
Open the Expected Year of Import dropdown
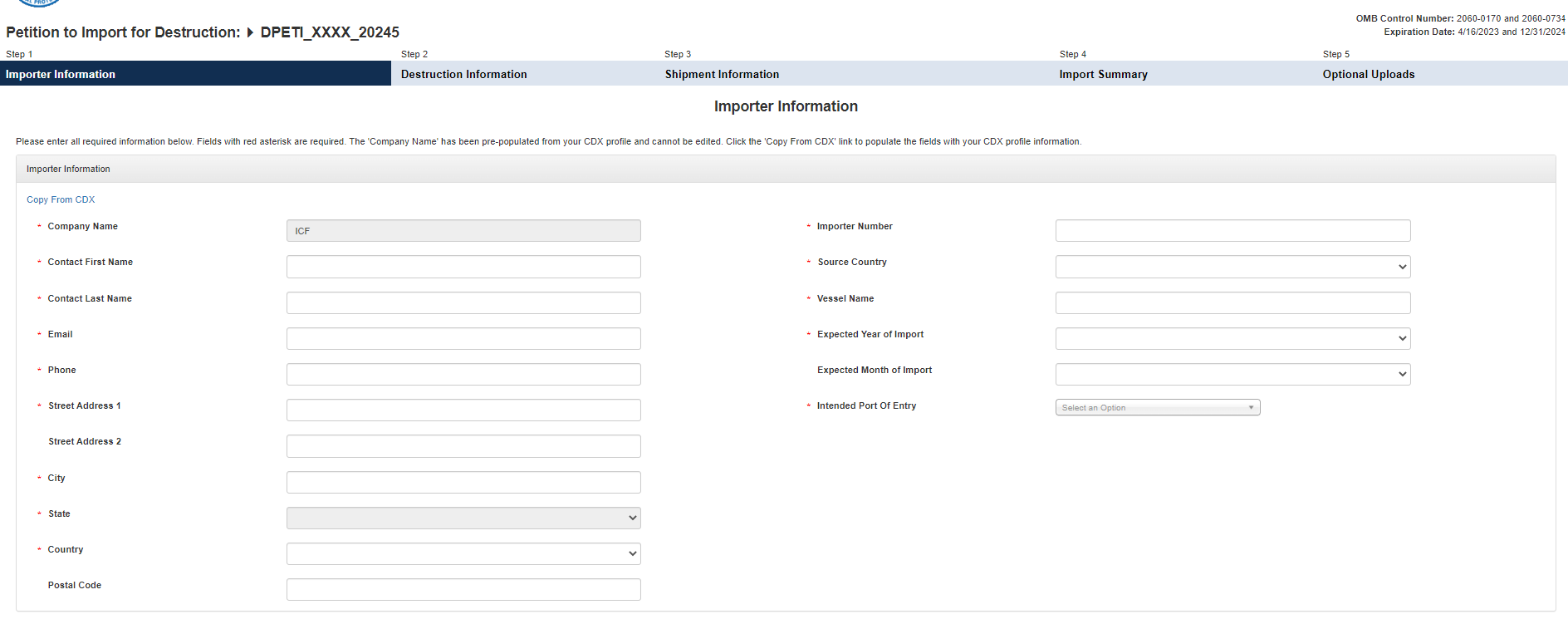click(1232, 338)
